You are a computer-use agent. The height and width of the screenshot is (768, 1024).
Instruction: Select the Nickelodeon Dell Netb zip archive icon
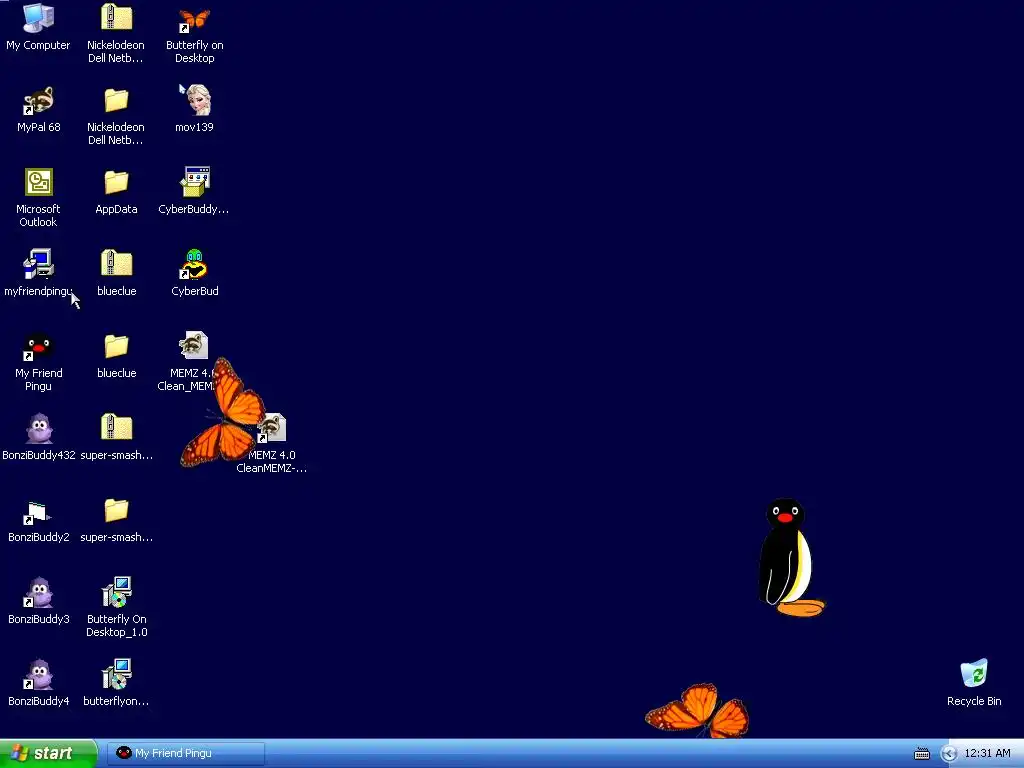[x=116, y=18]
